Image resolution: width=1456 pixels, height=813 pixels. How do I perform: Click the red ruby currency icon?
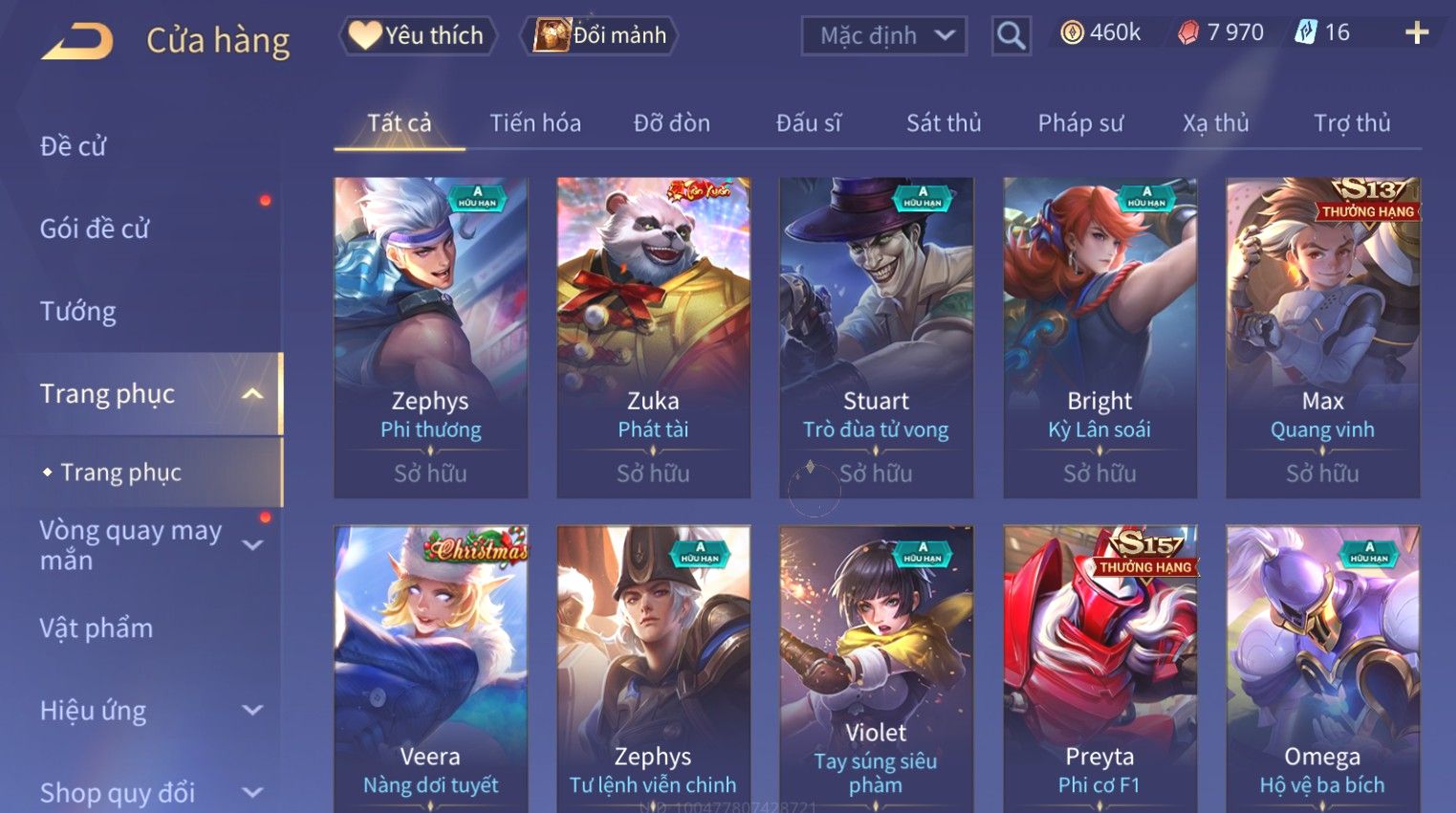1188,33
